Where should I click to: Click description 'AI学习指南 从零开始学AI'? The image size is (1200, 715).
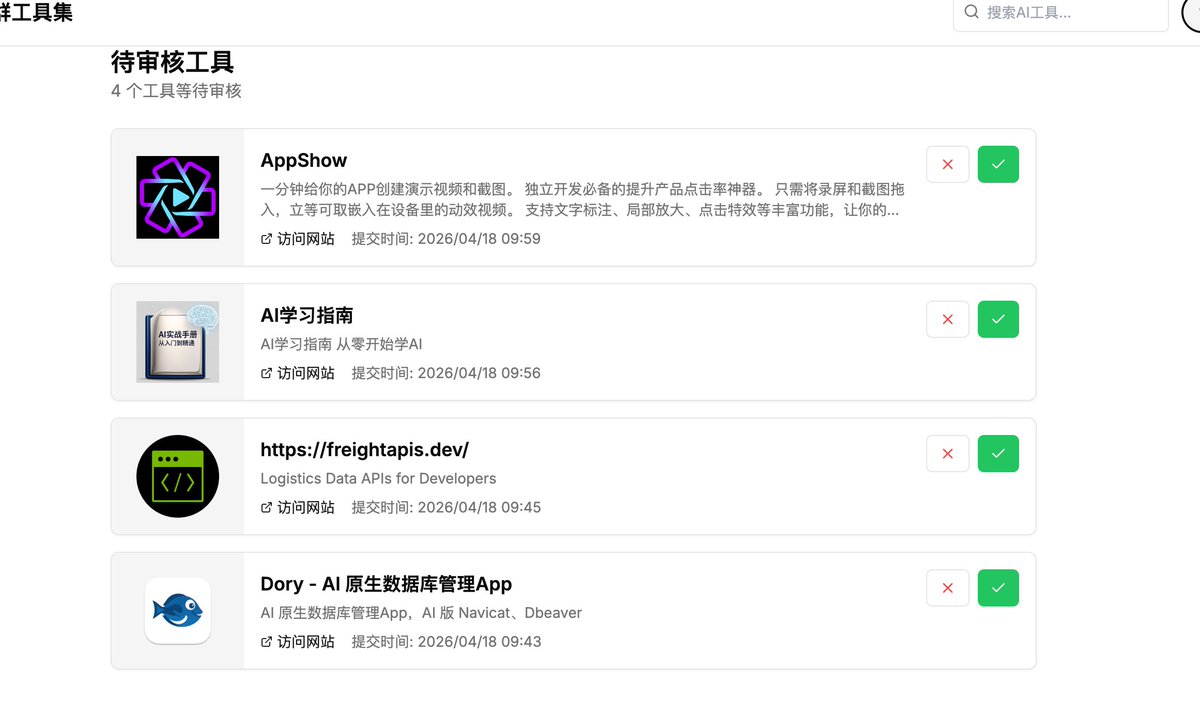point(342,344)
